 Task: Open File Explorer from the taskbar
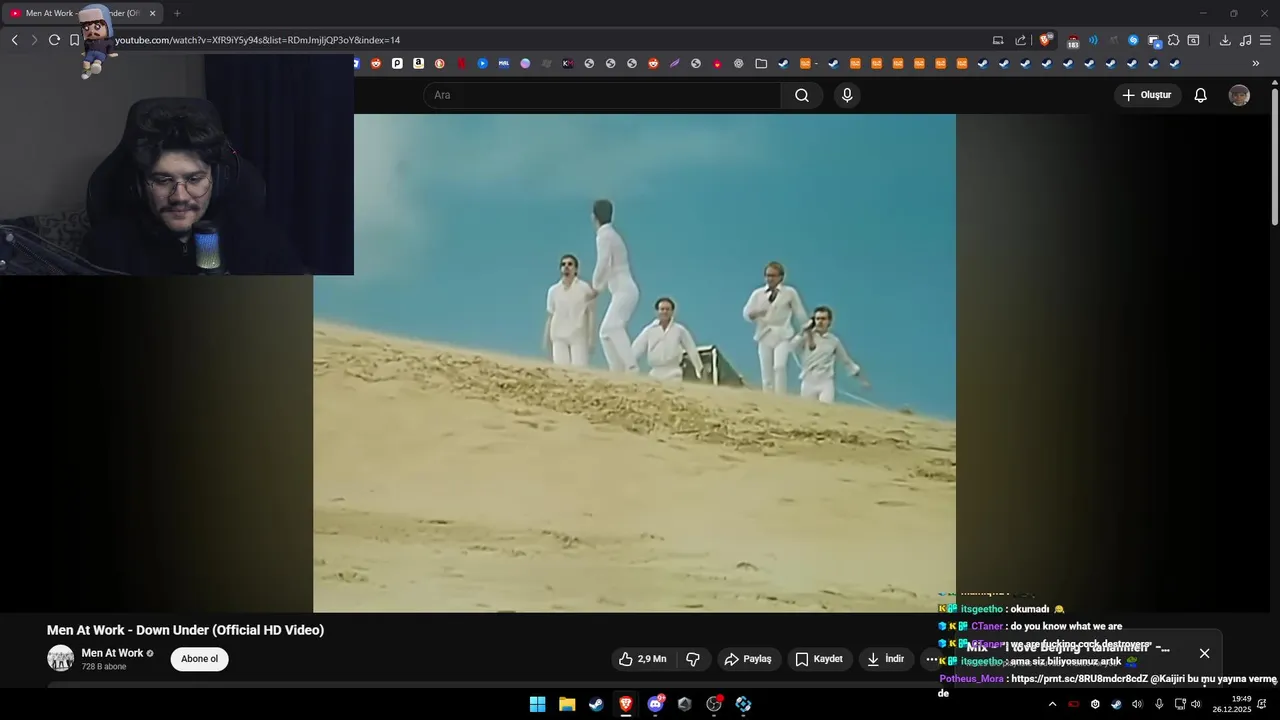(x=567, y=704)
